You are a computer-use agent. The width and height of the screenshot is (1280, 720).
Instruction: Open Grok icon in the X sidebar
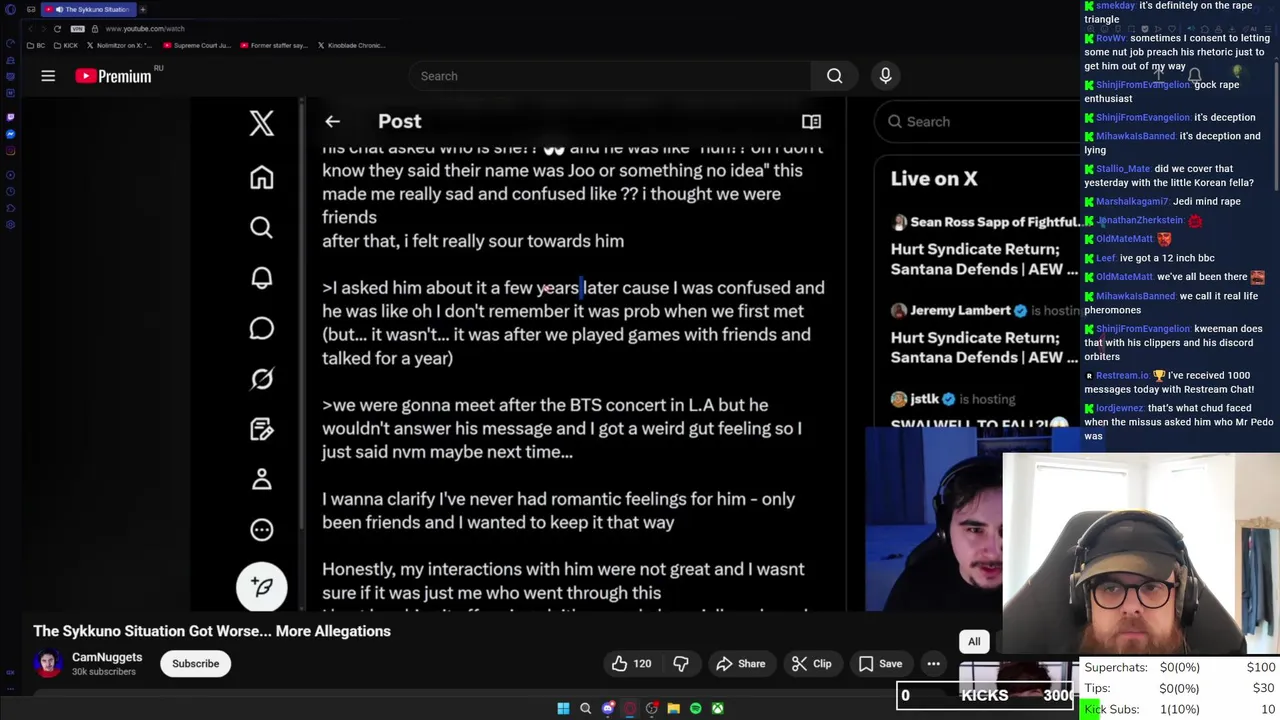tap(261, 379)
